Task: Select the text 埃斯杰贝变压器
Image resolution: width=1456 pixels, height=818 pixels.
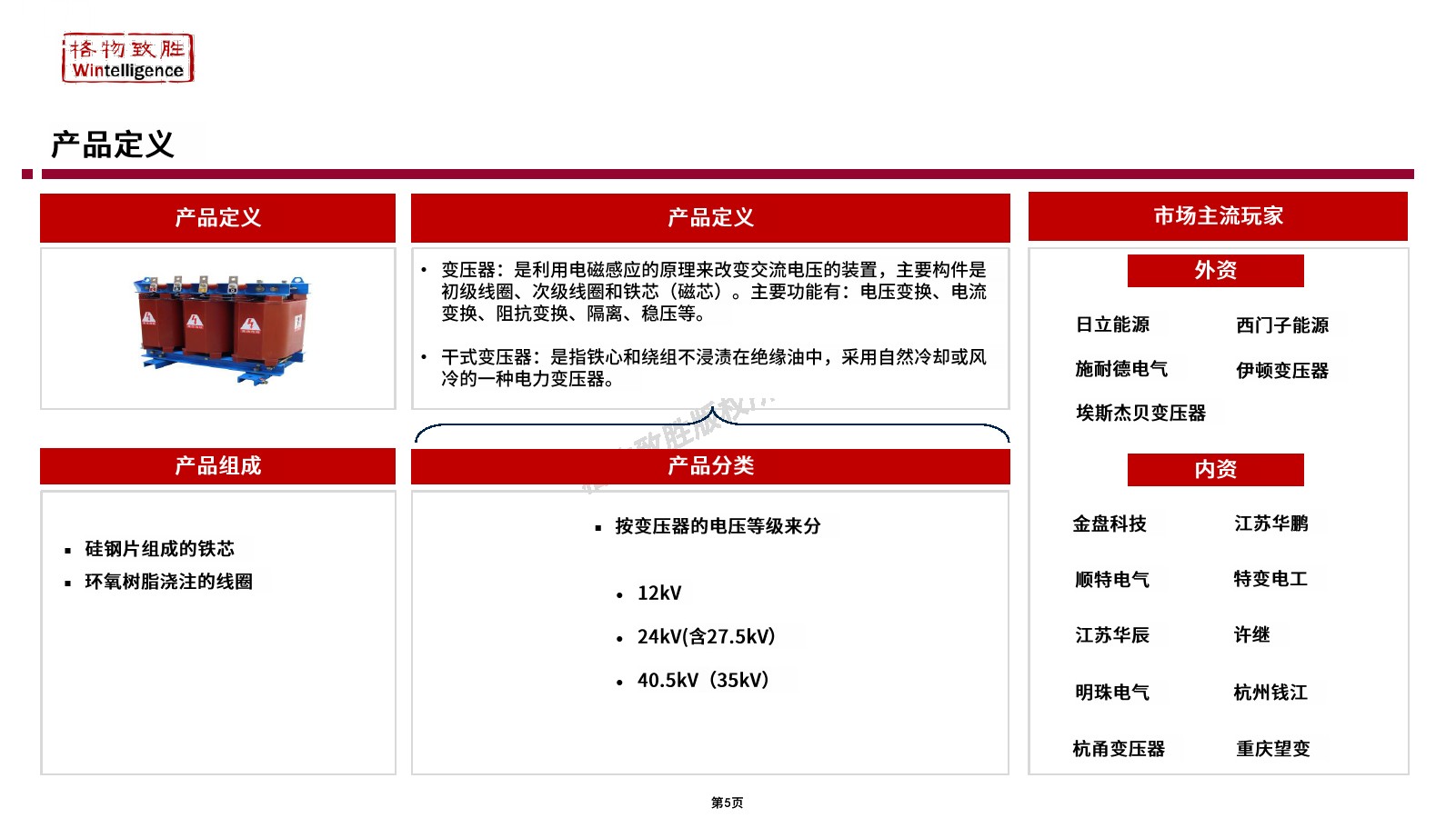Action: click(x=1140, y=414)
